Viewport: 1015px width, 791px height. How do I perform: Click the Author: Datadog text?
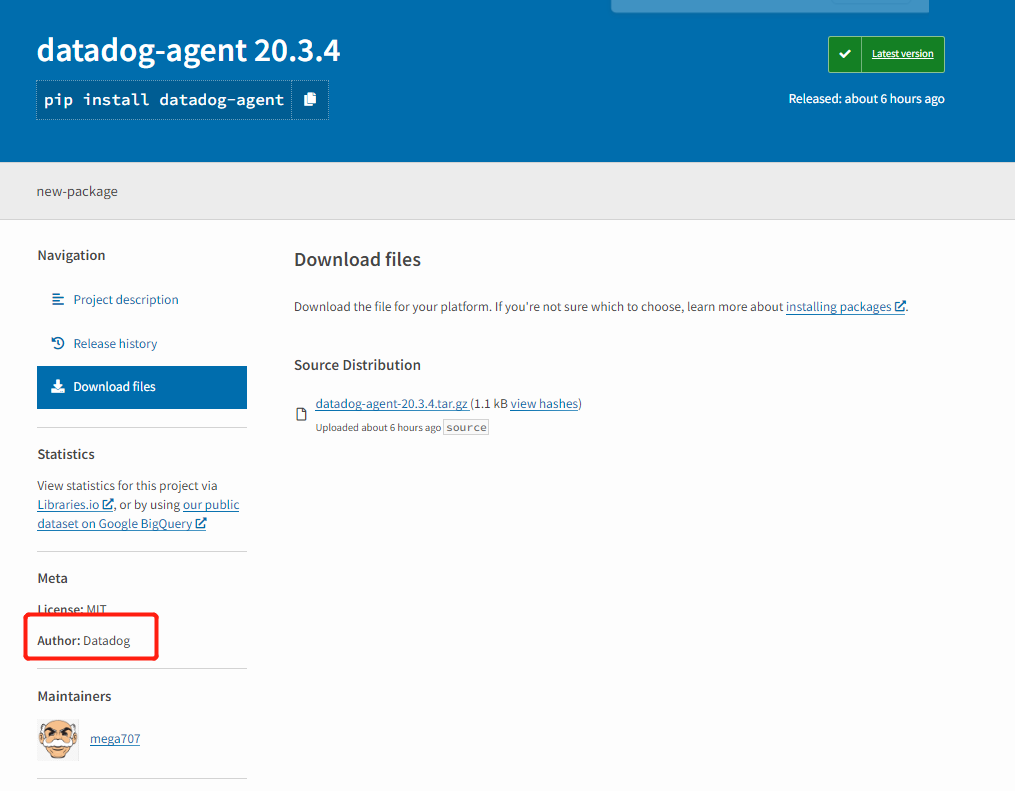pyautogui.click(x=84, y=641)
